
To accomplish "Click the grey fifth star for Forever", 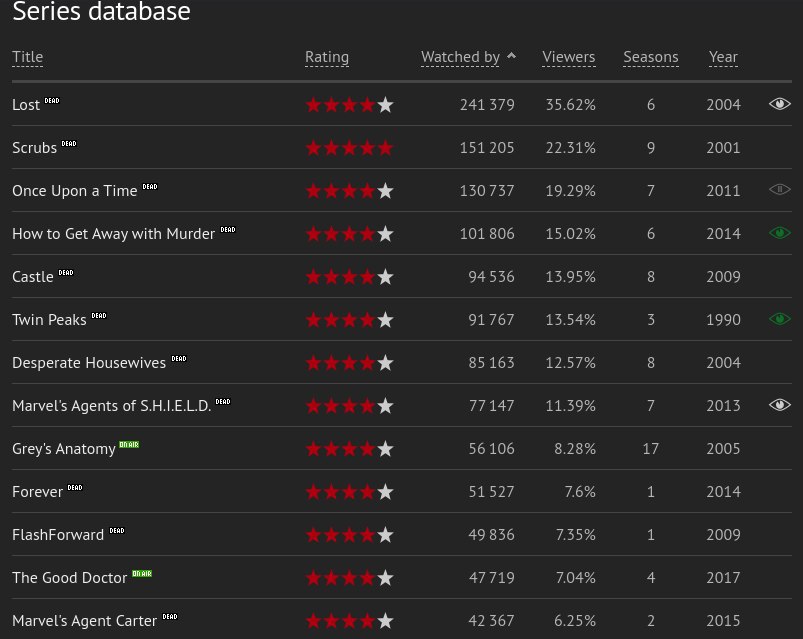I will tap(385, 492).
